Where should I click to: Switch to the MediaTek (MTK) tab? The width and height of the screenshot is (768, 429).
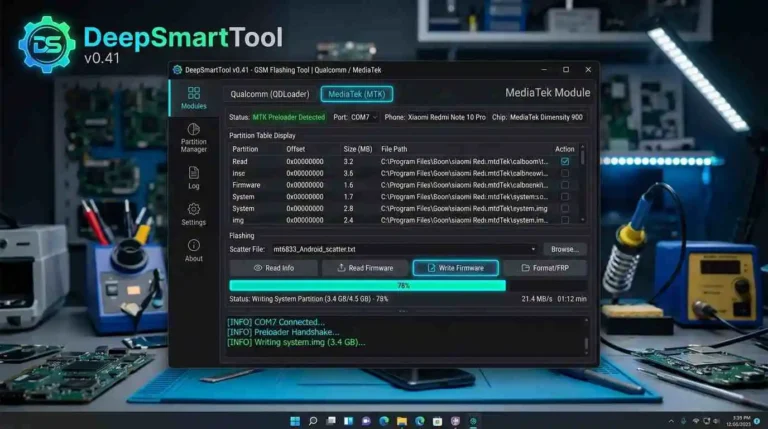click(x=357, y=94)
